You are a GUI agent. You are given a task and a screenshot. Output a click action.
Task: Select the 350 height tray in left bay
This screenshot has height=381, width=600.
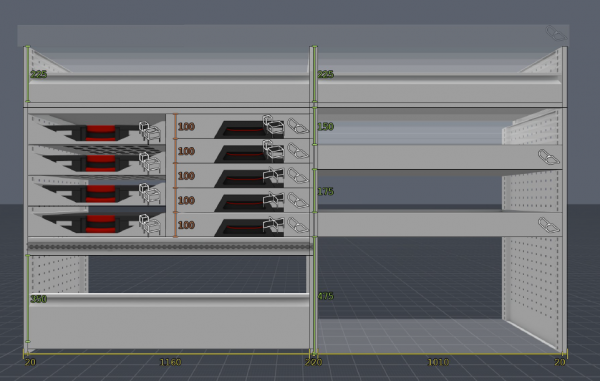point(169,321)
